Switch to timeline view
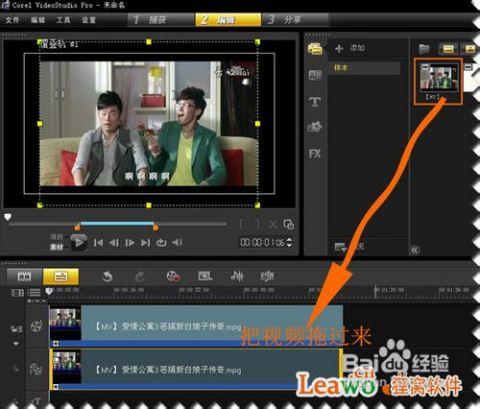 coord(61,276)
